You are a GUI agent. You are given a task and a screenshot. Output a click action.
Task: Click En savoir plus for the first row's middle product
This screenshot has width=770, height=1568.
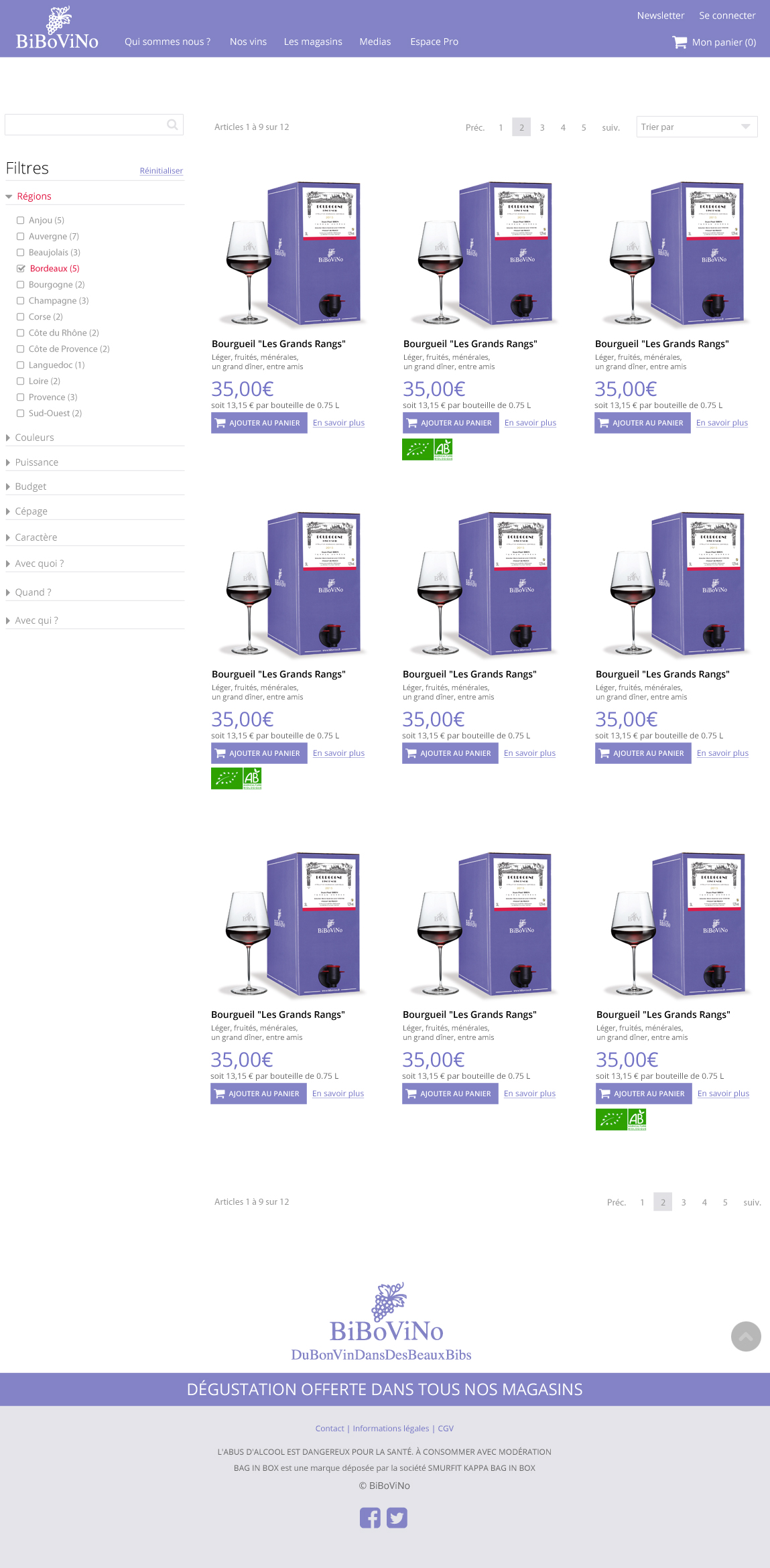point(530,423)
